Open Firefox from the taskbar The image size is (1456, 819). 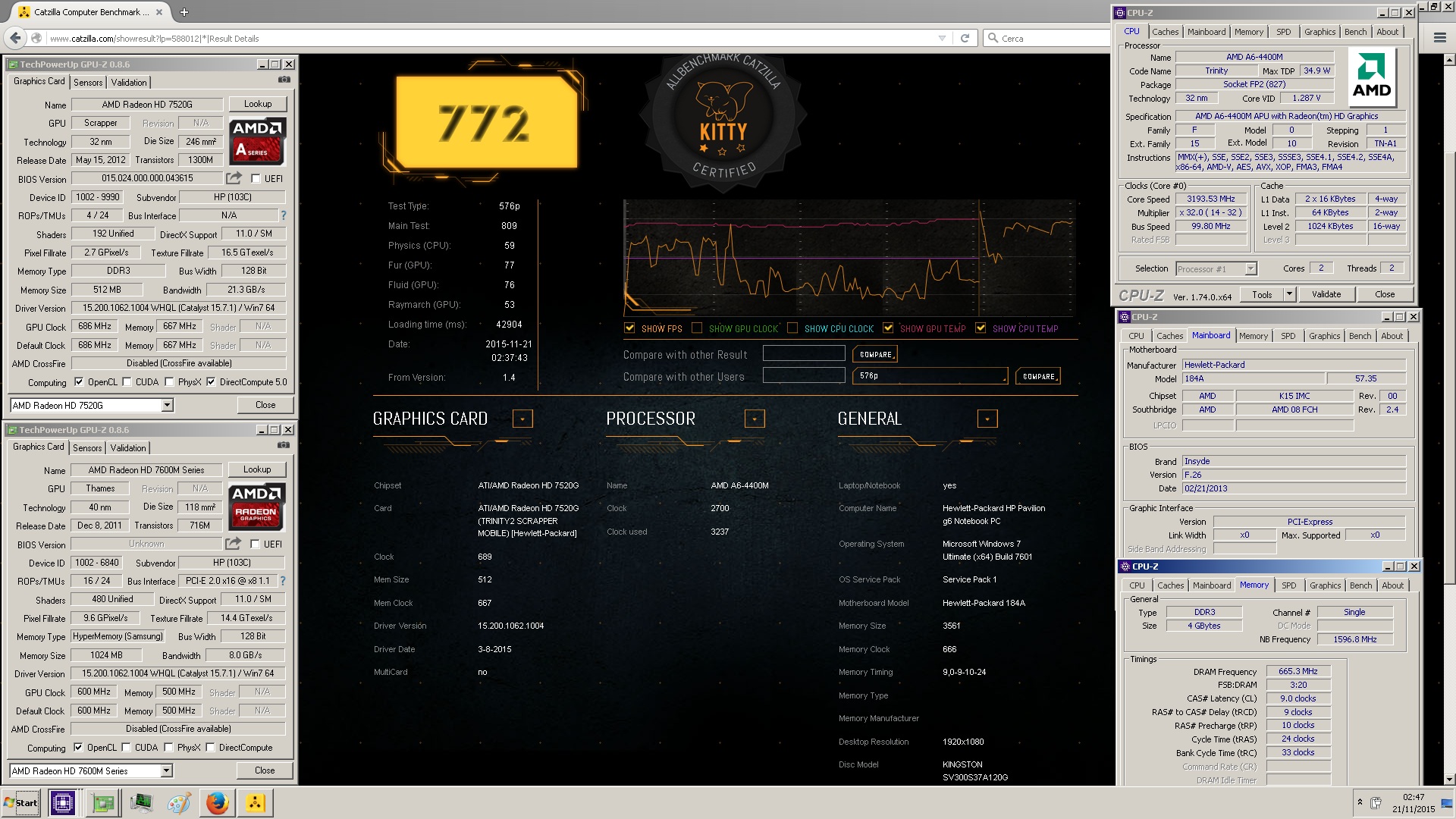[x=217, y=803]
